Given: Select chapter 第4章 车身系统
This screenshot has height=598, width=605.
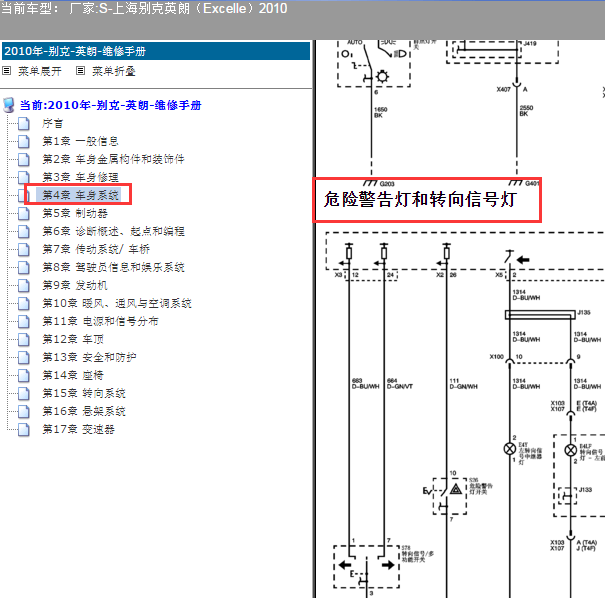Looking at the screenshot, I should [x=80, y=195].
